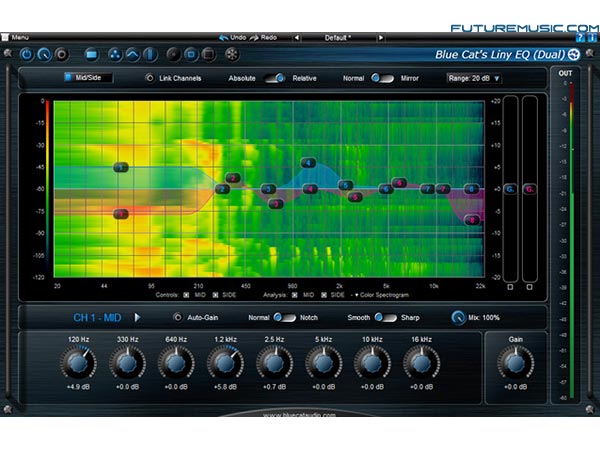This screenshot has height=450, width=600.
Task: Click the Mix knob icon
Action: tap(458, 318)
